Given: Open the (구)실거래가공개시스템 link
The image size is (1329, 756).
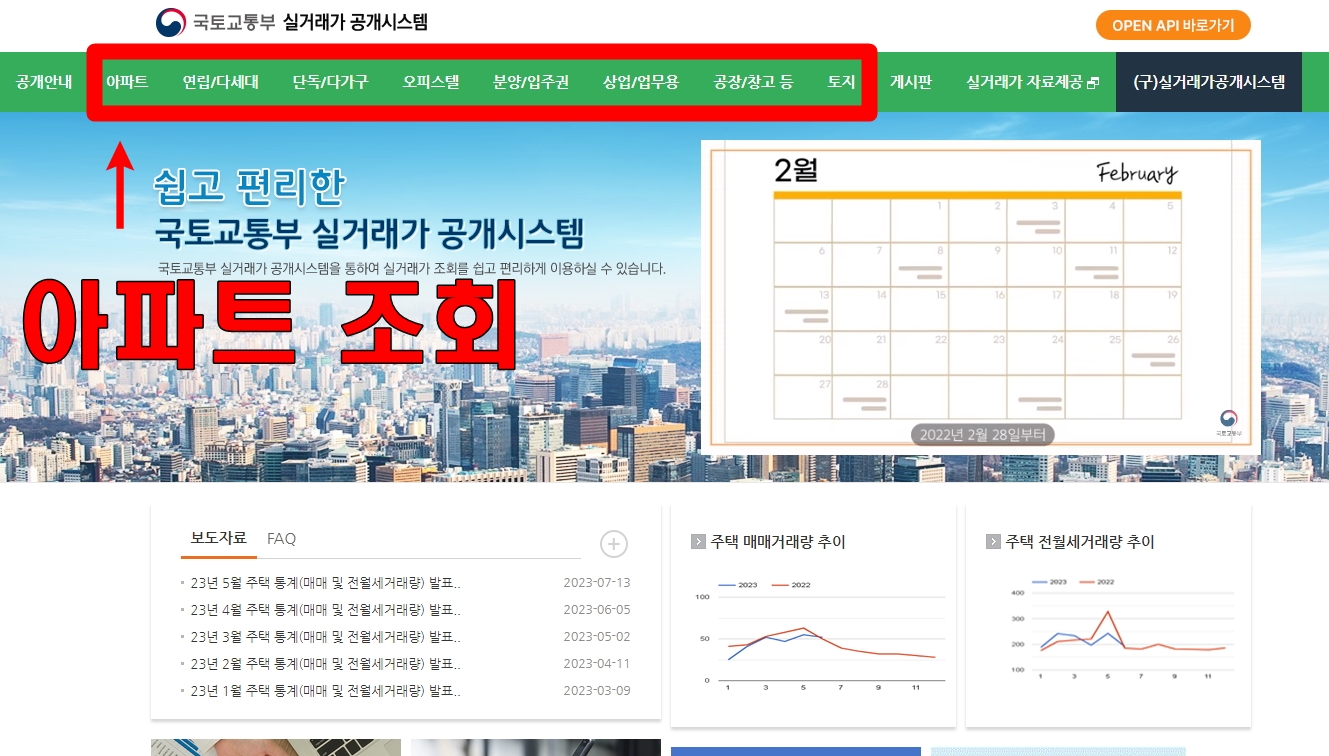Looking at the screenshot, I should (x=1208, y=82).
